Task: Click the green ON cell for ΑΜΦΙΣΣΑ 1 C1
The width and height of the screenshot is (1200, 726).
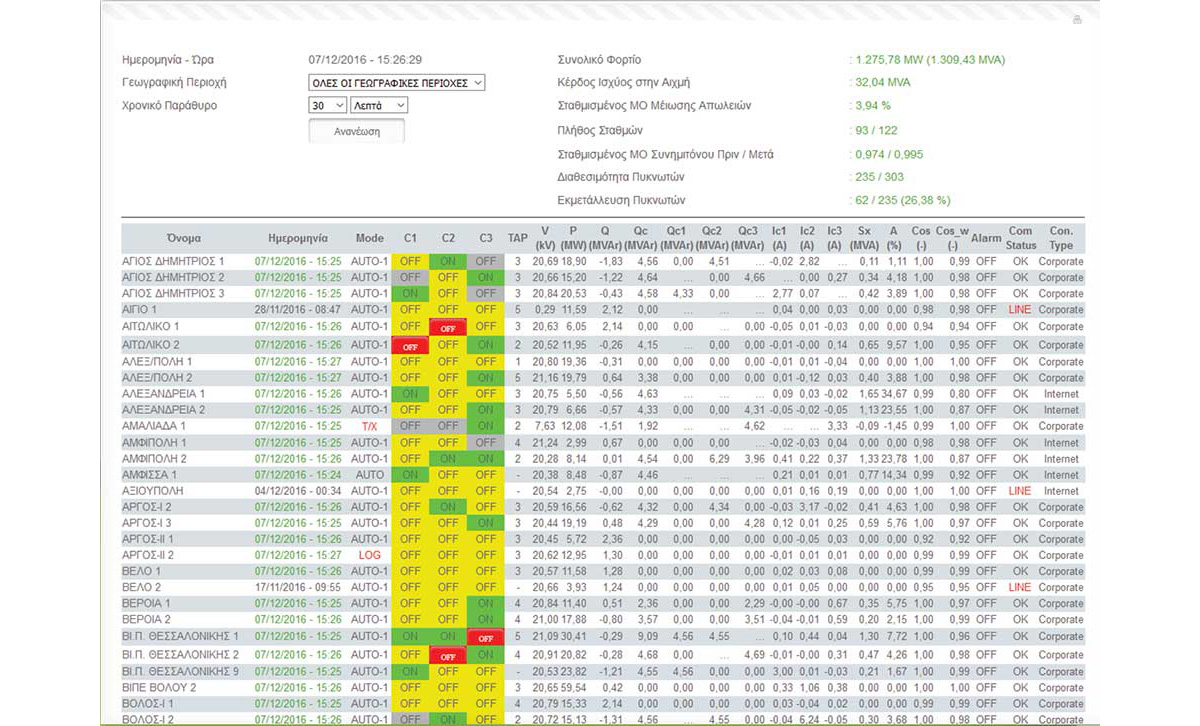Action: coord(409,474)
